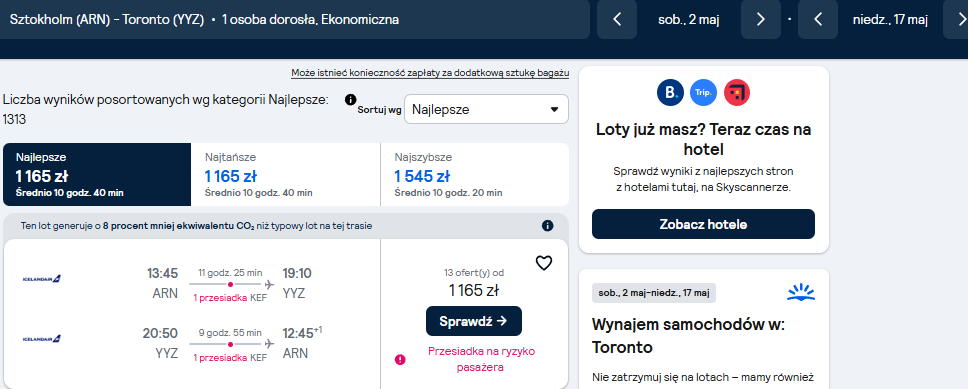The image size is (968, 389).
Task: Select the Najlepsze 1 165 zł tab
Action: pos(97,175)
